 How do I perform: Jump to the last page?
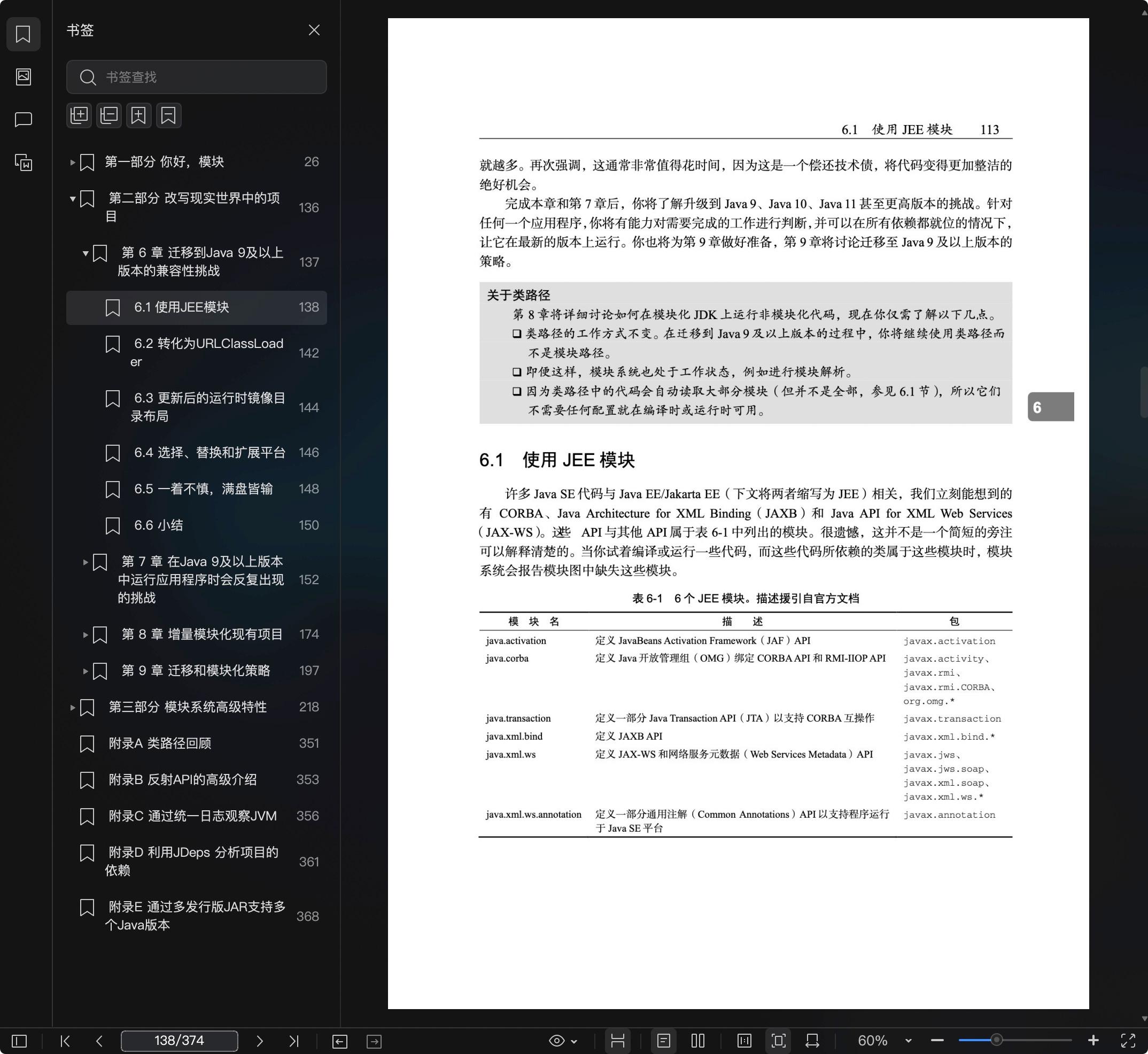(x=294, y=1041)
